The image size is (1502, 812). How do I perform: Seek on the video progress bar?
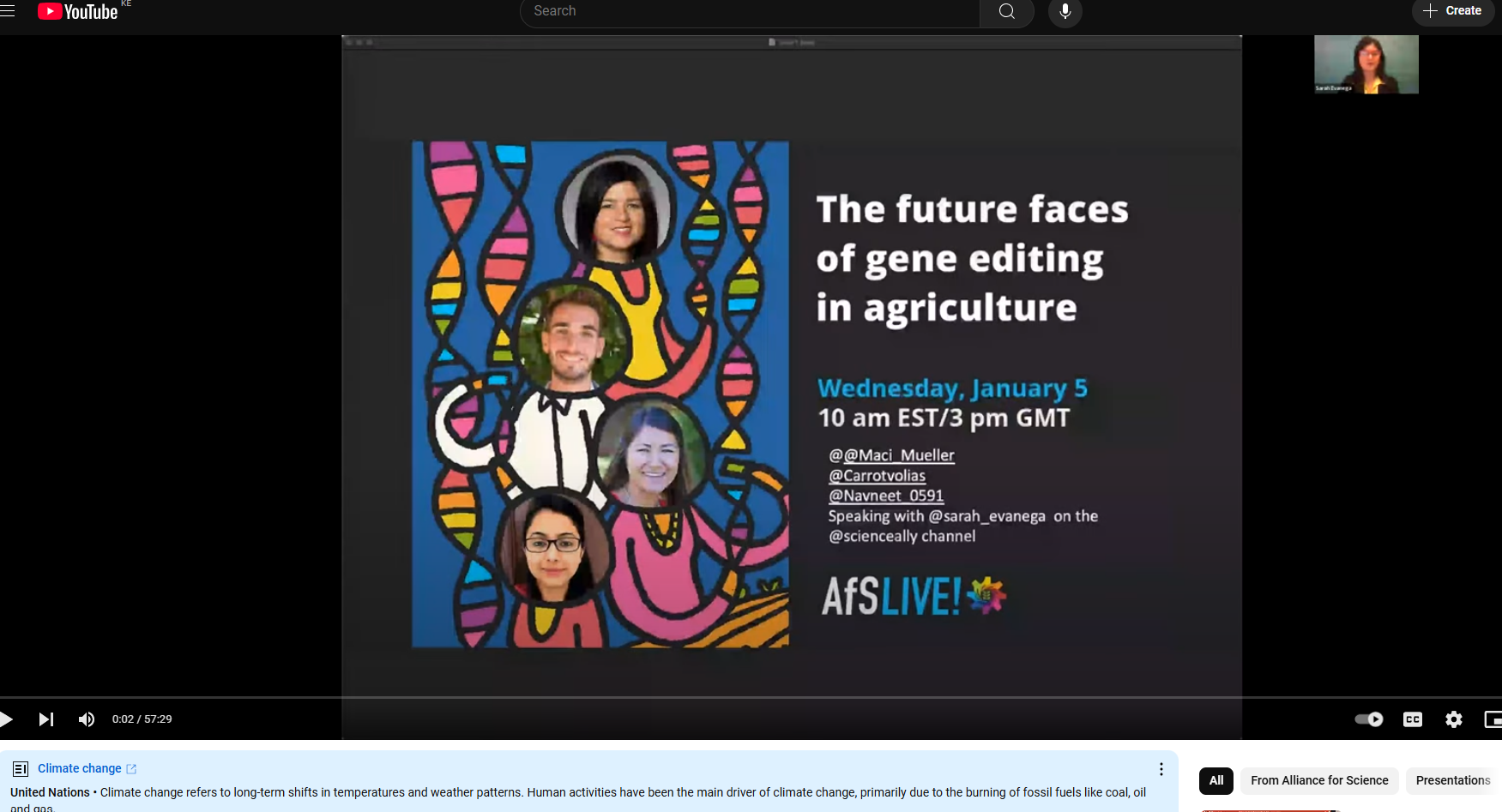(x=751, y=697)
